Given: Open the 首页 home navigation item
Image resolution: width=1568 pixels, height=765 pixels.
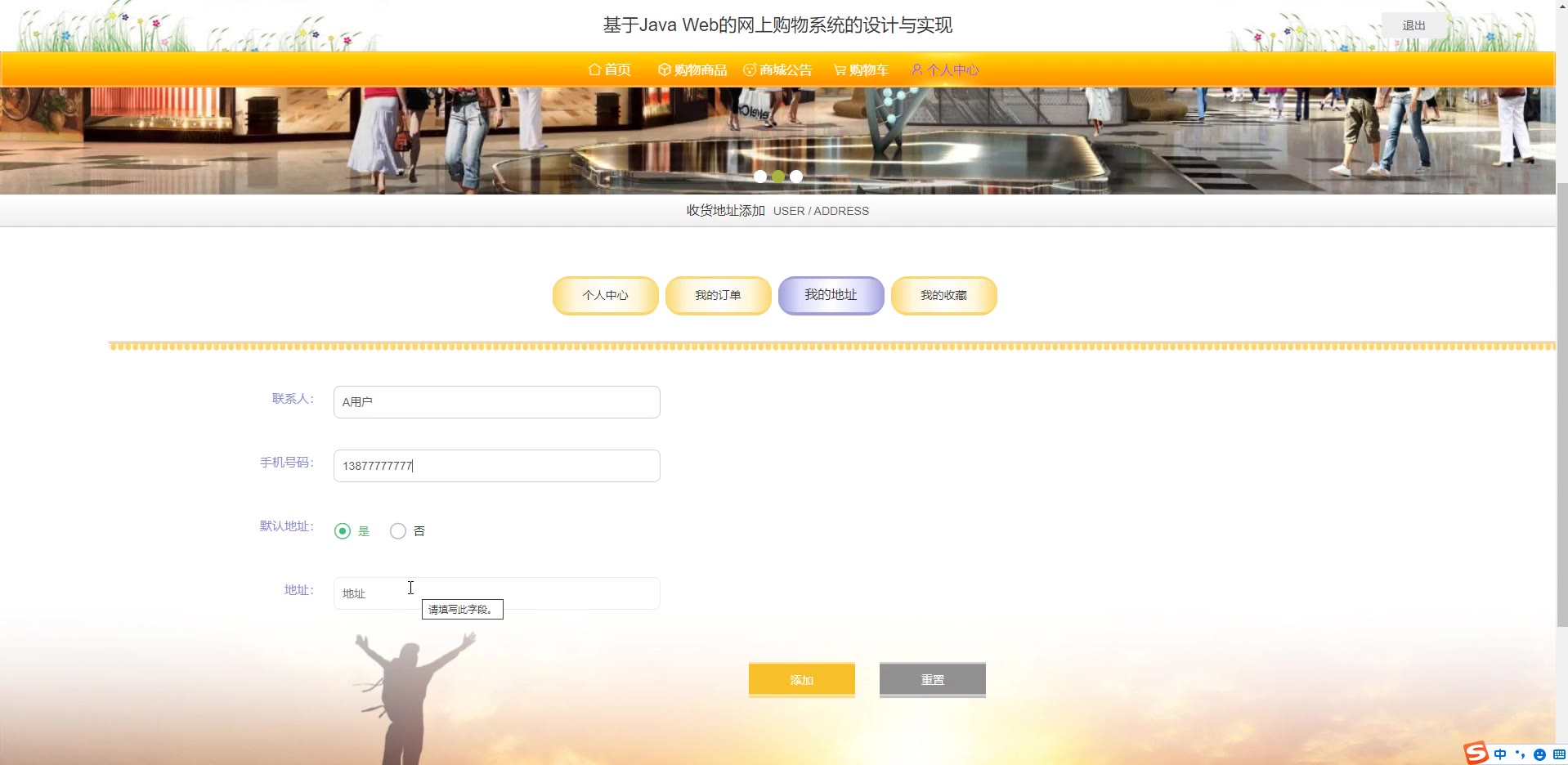Looking at the screenshot, I should pos(610,70).
